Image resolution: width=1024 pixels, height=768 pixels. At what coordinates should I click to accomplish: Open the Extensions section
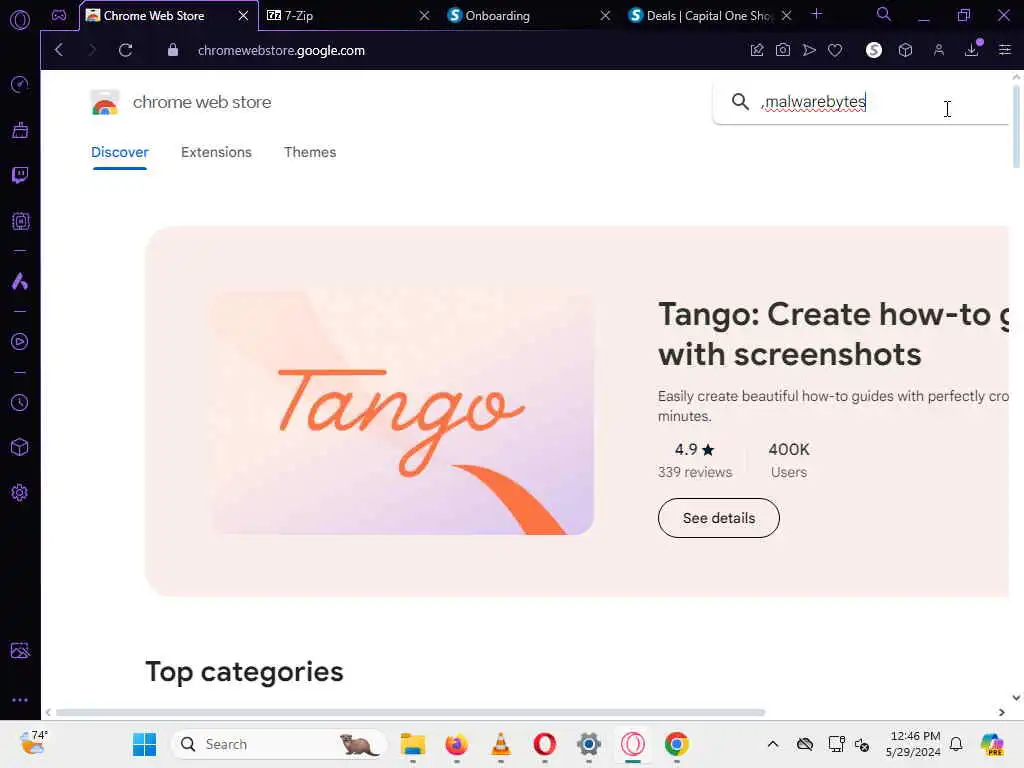click(x=216, y=152)
